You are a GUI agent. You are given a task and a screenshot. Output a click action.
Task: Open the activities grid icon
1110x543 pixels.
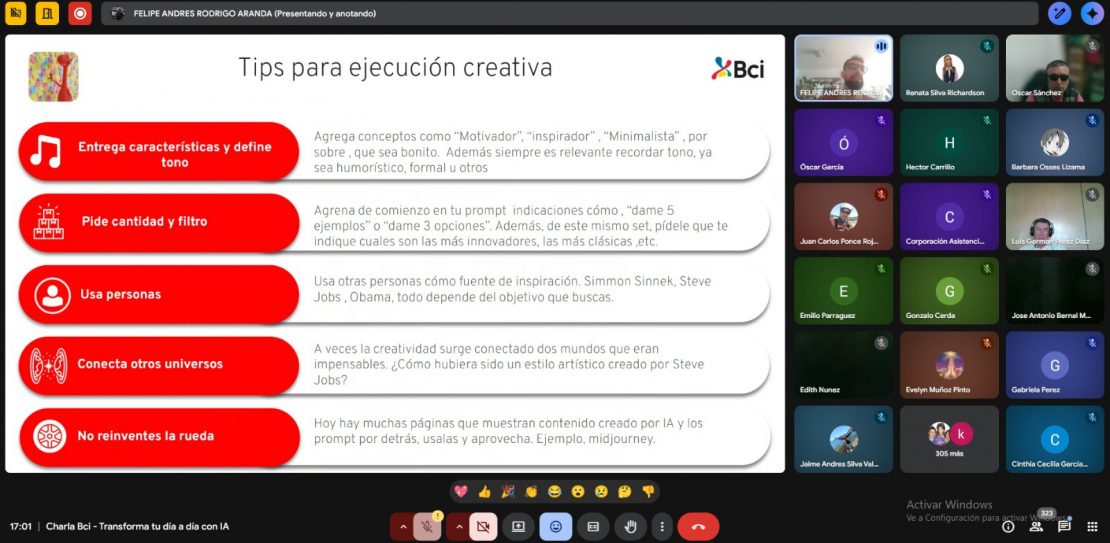(x=1091, y=526)
